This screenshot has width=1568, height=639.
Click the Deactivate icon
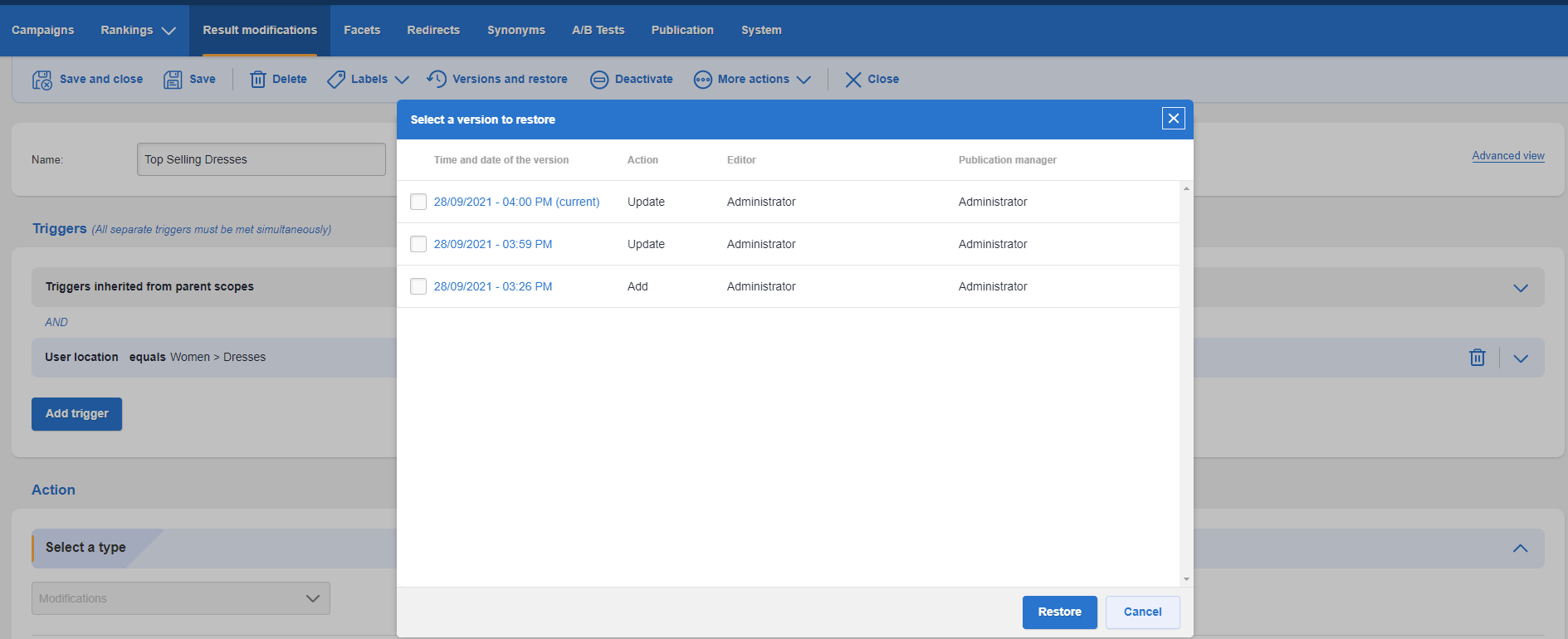(x=599, y=80)
